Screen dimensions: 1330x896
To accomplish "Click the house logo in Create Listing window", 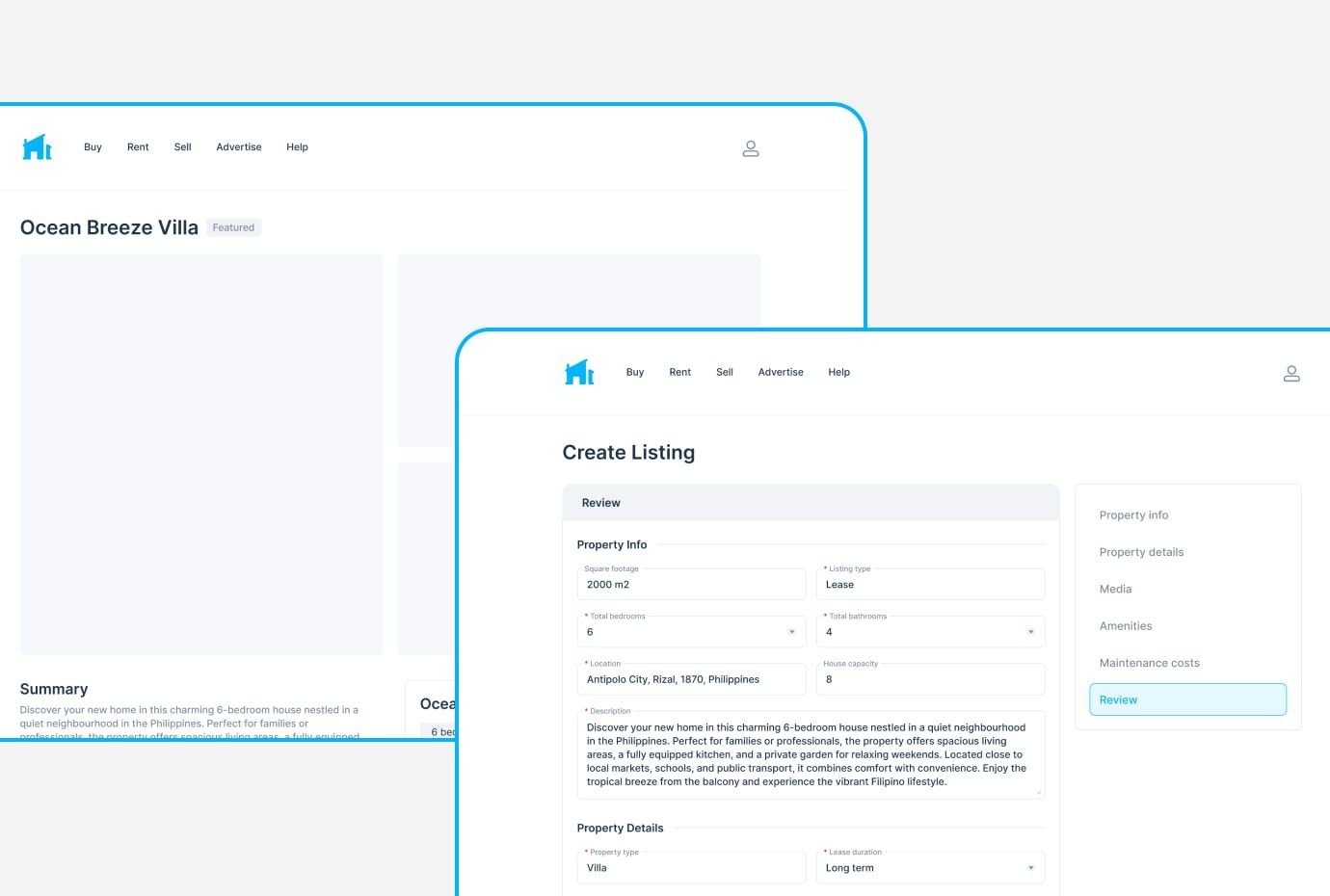I will click(x=579, y=372).
